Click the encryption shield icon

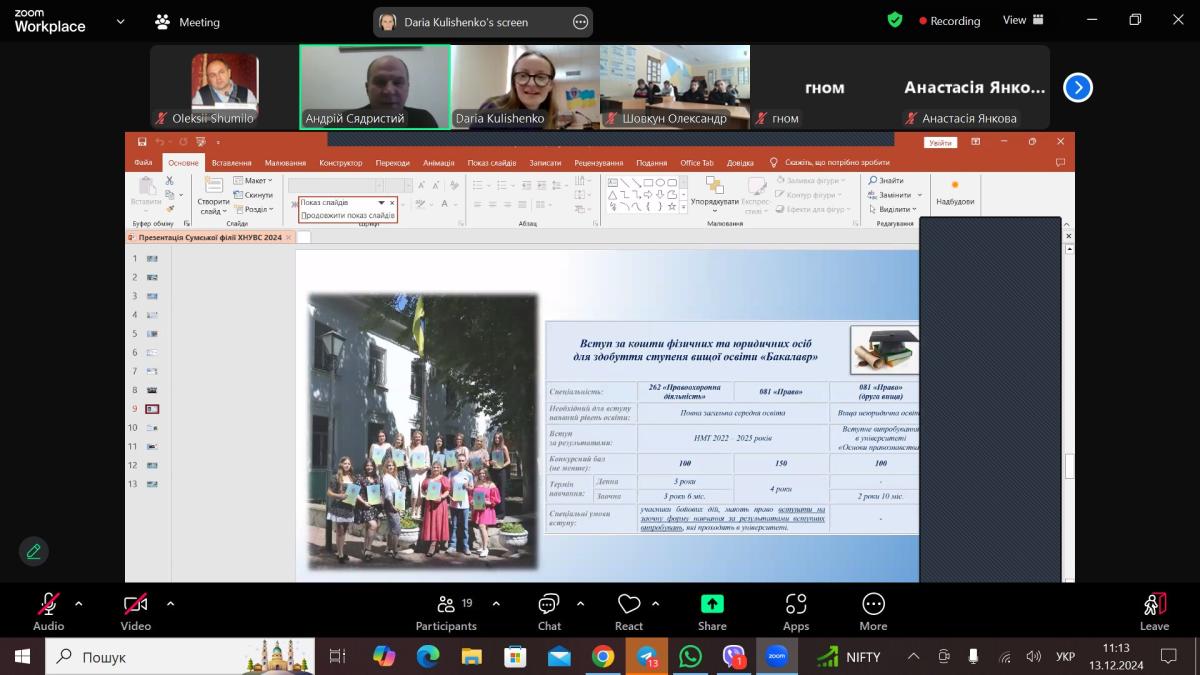pyautogui.click(x=894, y=20)
